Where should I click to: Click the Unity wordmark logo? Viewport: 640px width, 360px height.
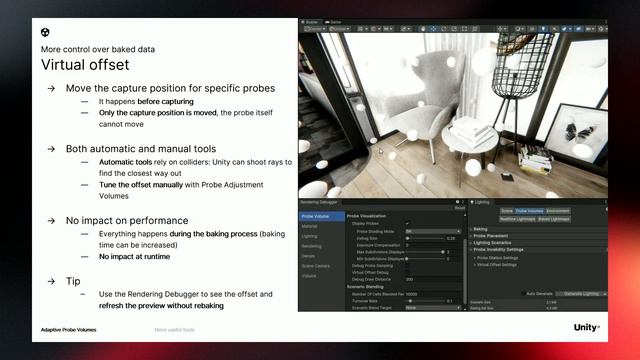click(587, 327)
